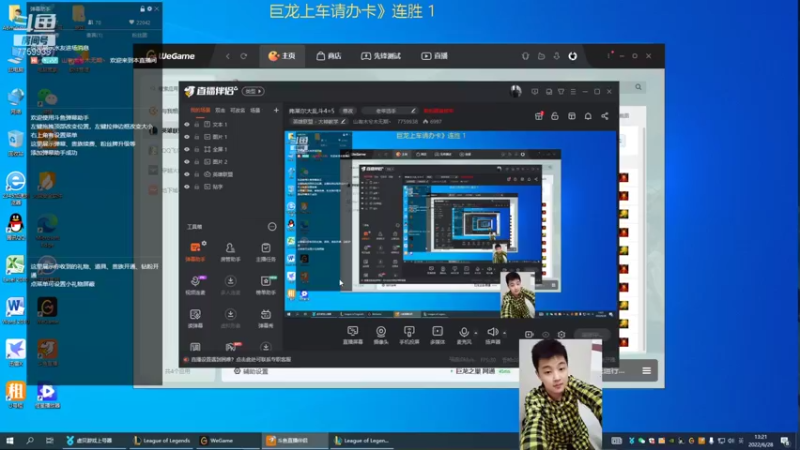Open the 房管助手 tool

pyautogui.click(x=230, y=252)
